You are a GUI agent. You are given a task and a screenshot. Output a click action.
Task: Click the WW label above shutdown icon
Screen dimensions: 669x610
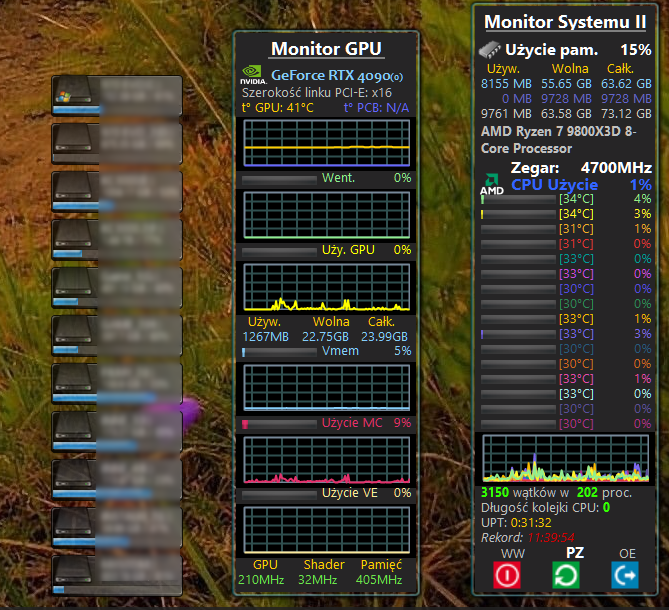[512, 554]
